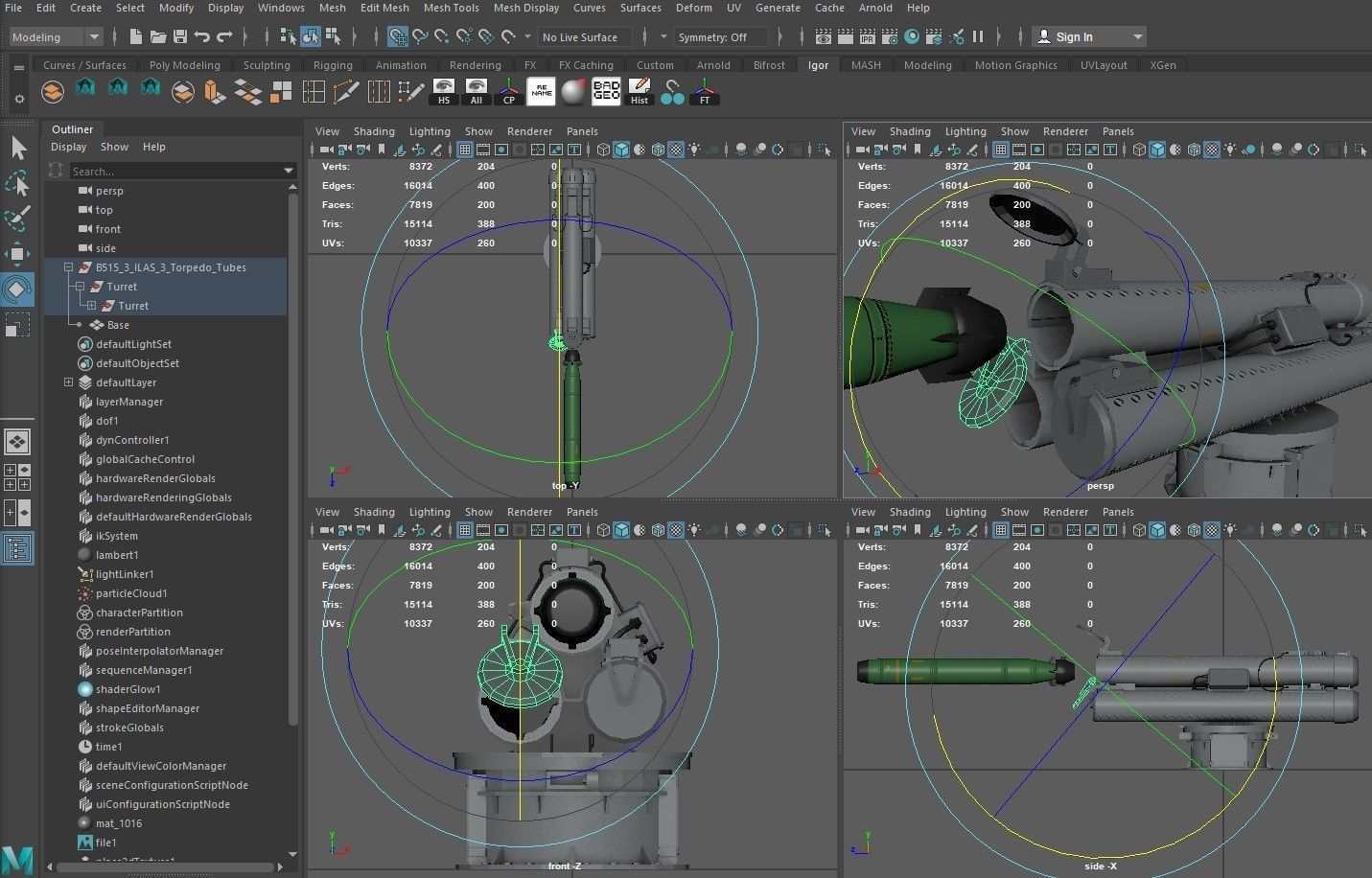Click No Live Surface field

click(584, 36)
